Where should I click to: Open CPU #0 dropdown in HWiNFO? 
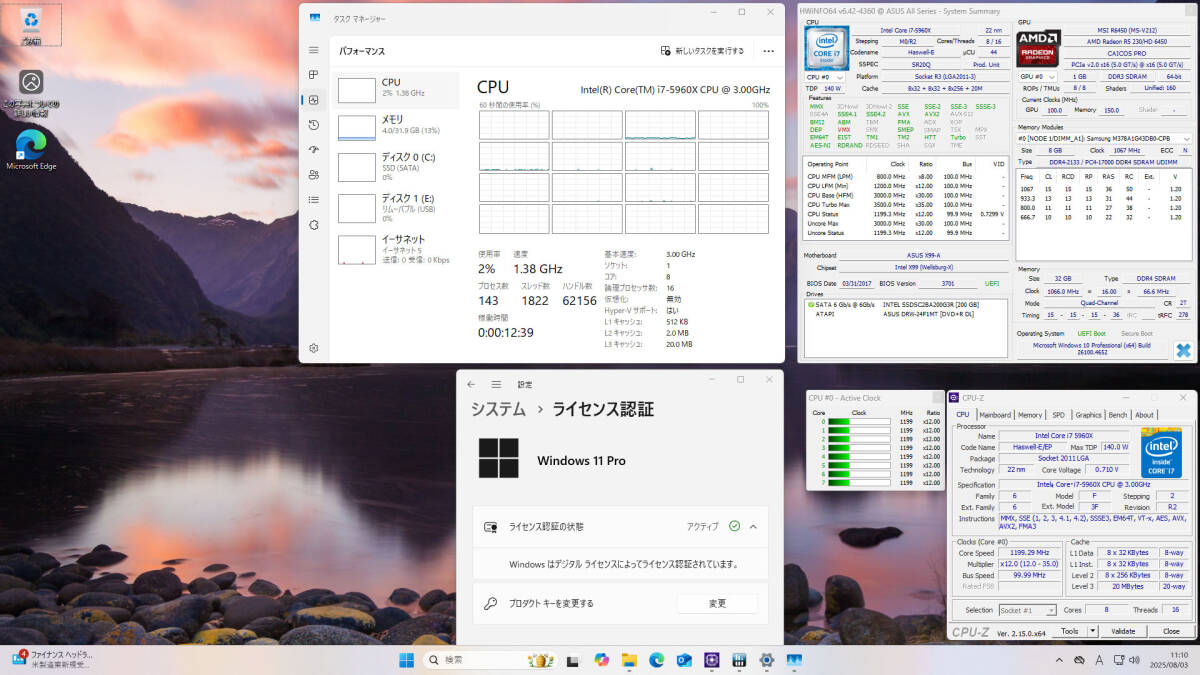(827, 76)
